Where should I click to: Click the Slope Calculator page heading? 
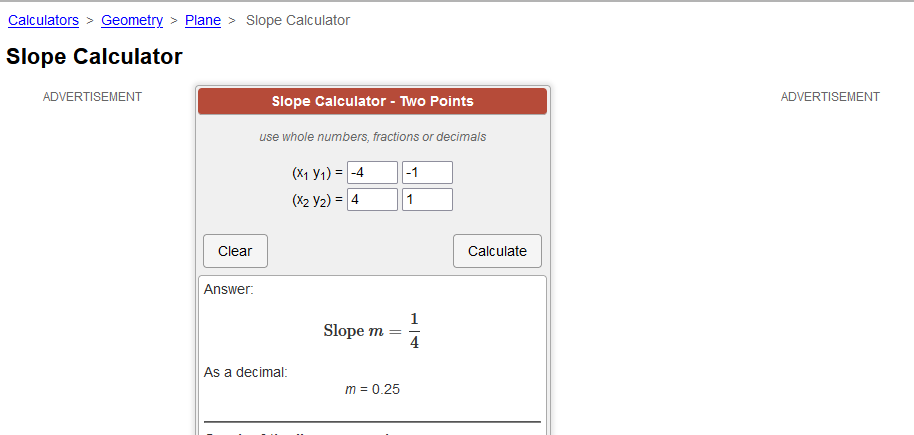click(x=94, y=57)
